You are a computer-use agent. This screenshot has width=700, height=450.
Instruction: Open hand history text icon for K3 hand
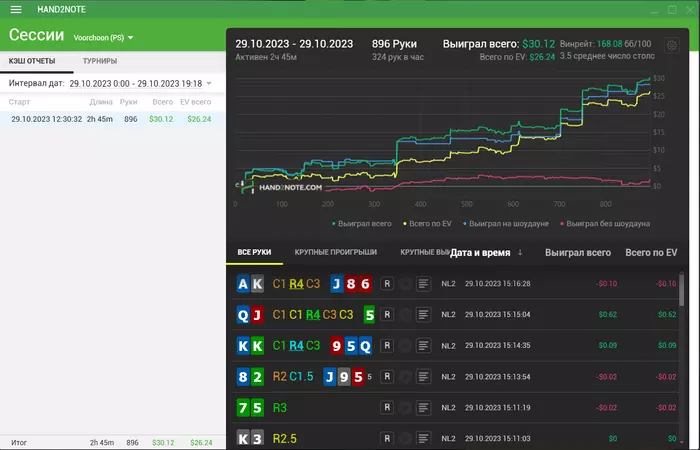[423, 438]
